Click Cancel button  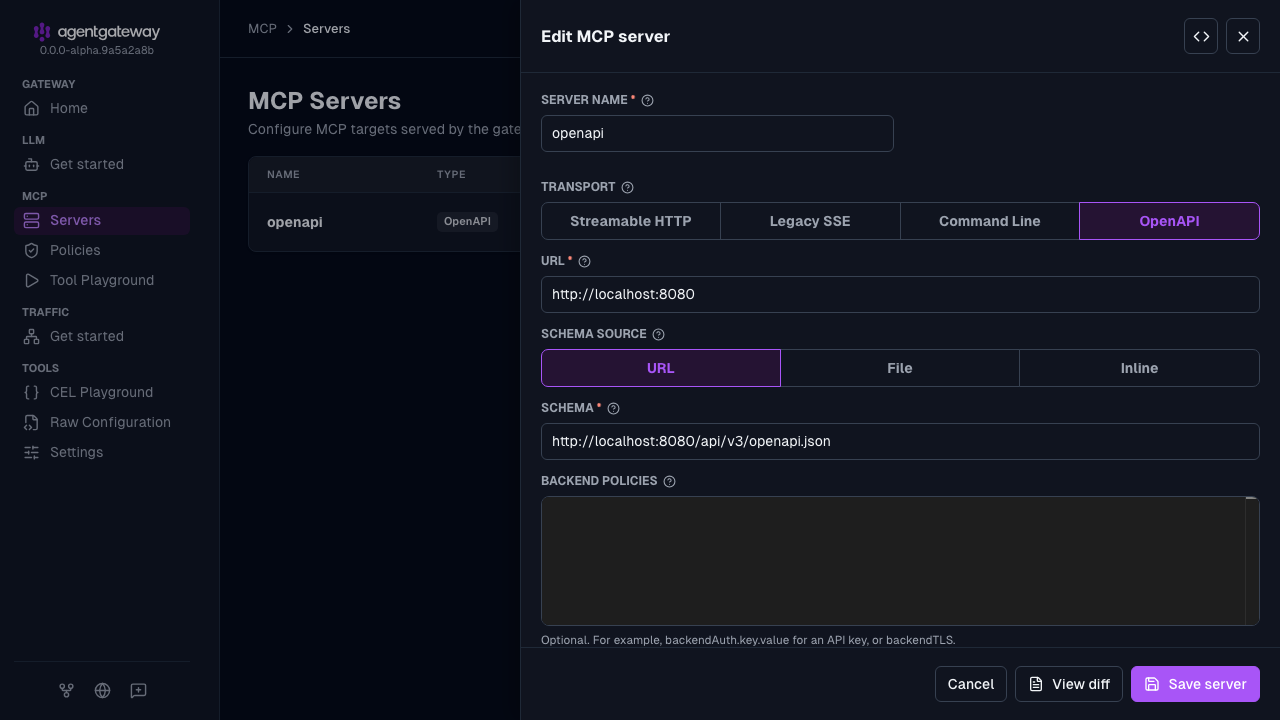coord(971,684)
